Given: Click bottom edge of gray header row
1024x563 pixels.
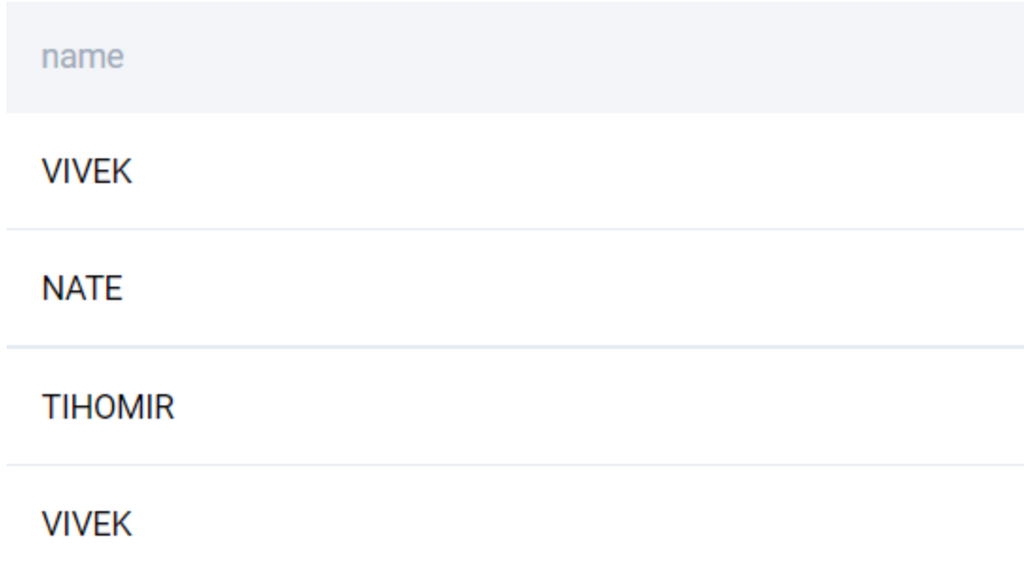Looking at the screenshot, I should click(515, 112).
